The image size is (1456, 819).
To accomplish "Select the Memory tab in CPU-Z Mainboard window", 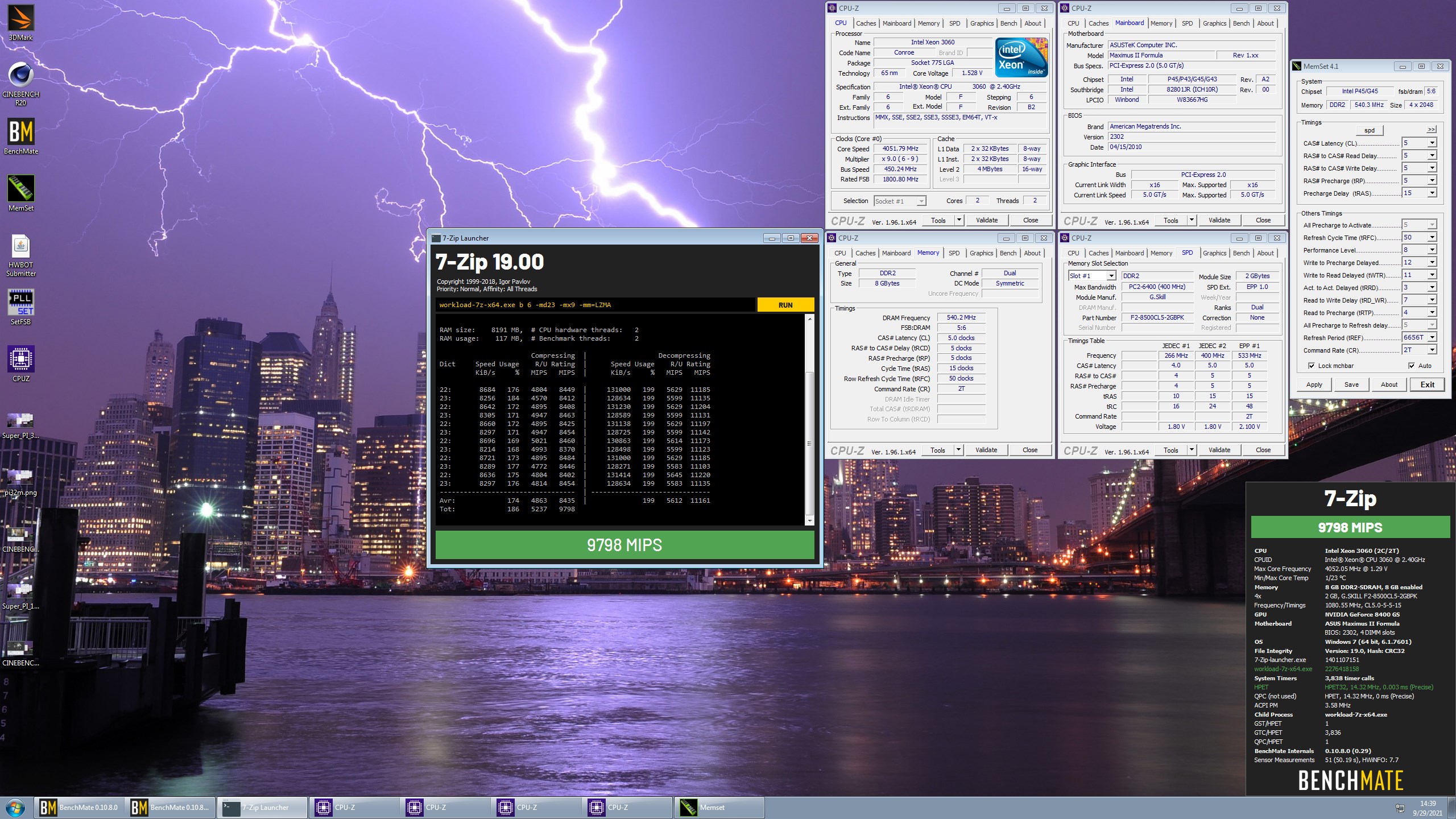I will [x=1161, y=23].
